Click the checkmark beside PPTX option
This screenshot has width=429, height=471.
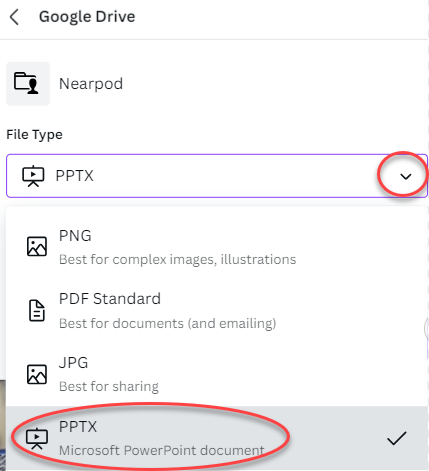point(397,438)
